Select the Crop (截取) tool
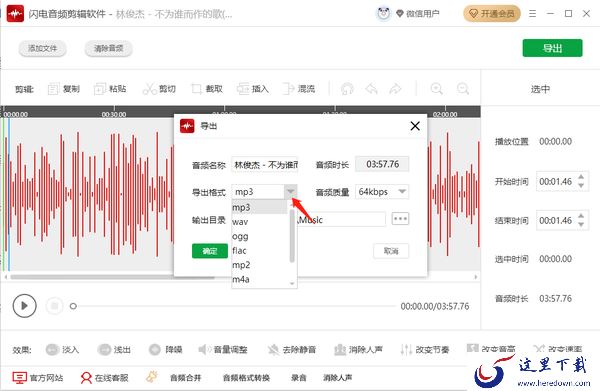 [x=207, y=89]
